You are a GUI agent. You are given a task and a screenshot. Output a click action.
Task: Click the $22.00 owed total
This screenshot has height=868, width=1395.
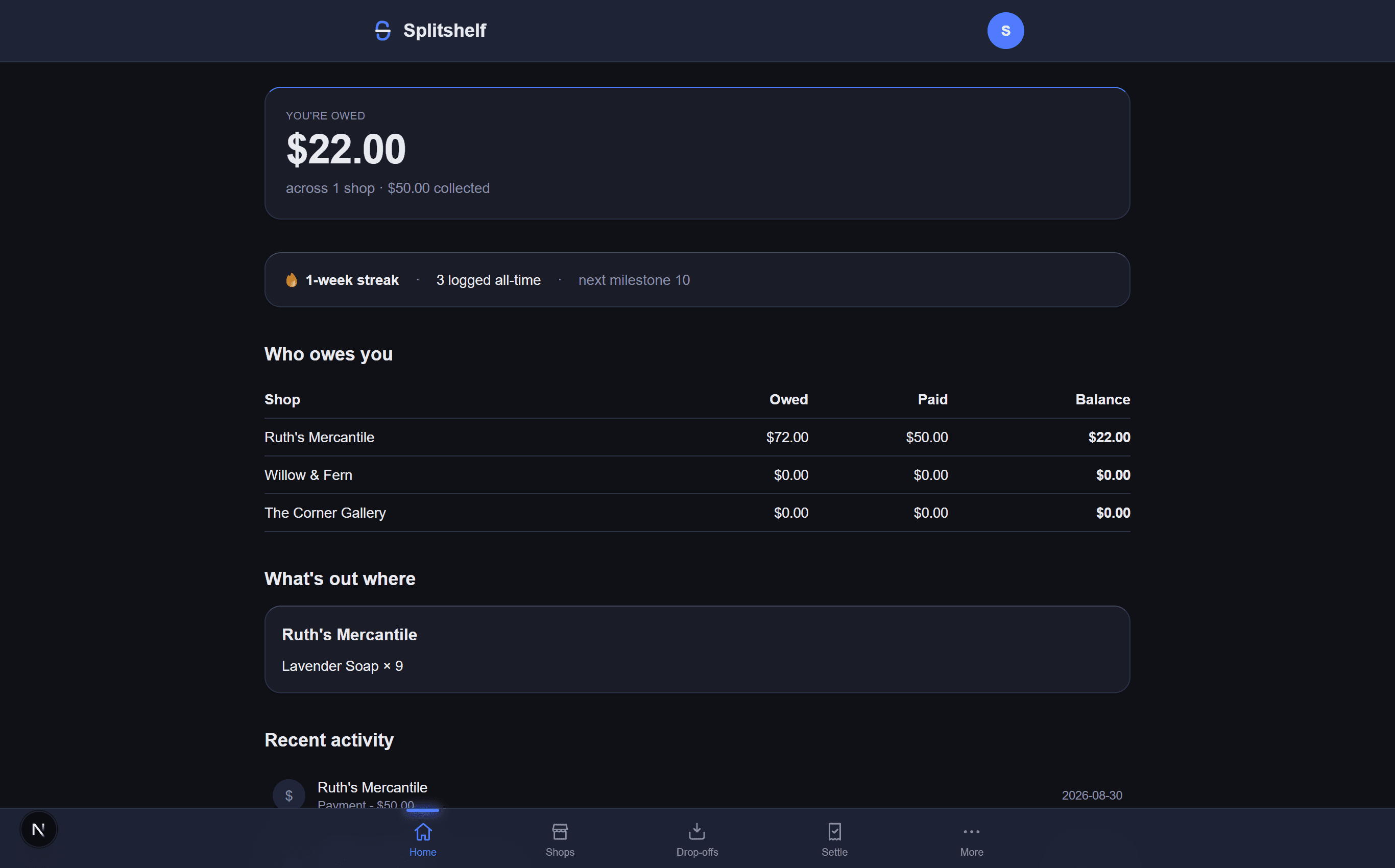tap(346, 149)
